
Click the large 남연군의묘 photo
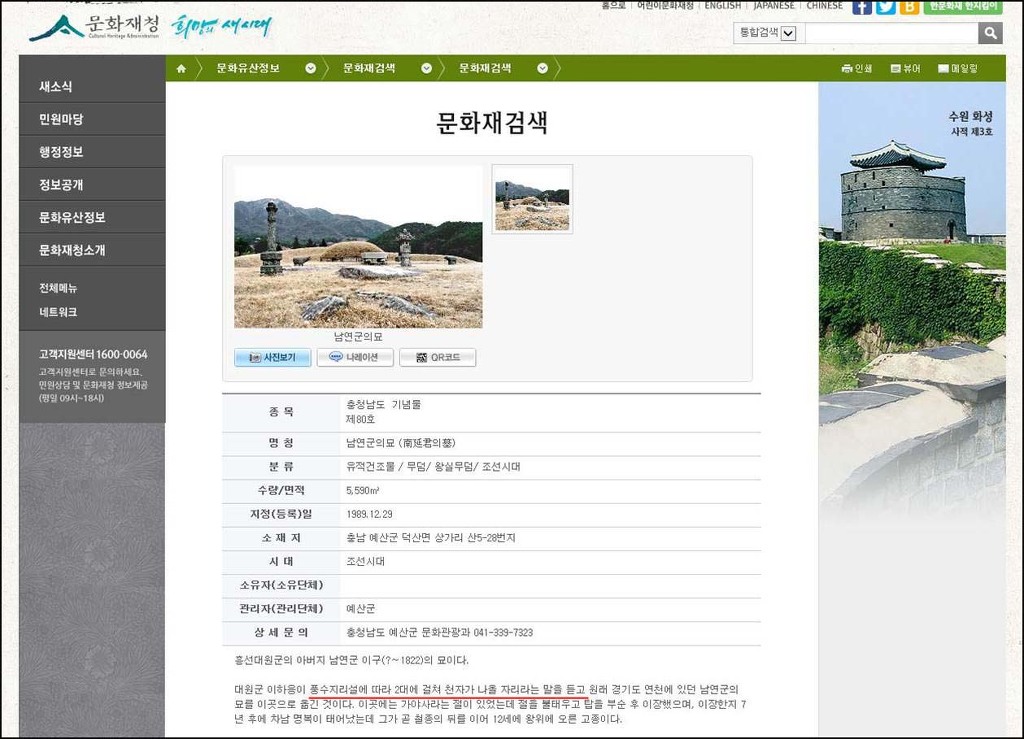coord(359,247)
